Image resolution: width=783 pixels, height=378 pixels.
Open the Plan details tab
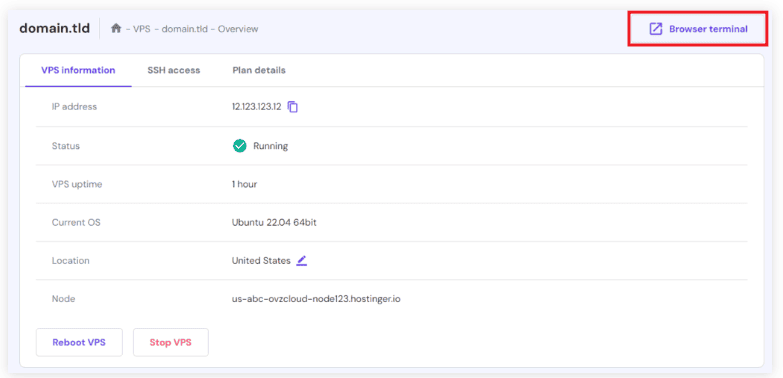(259, 70)
